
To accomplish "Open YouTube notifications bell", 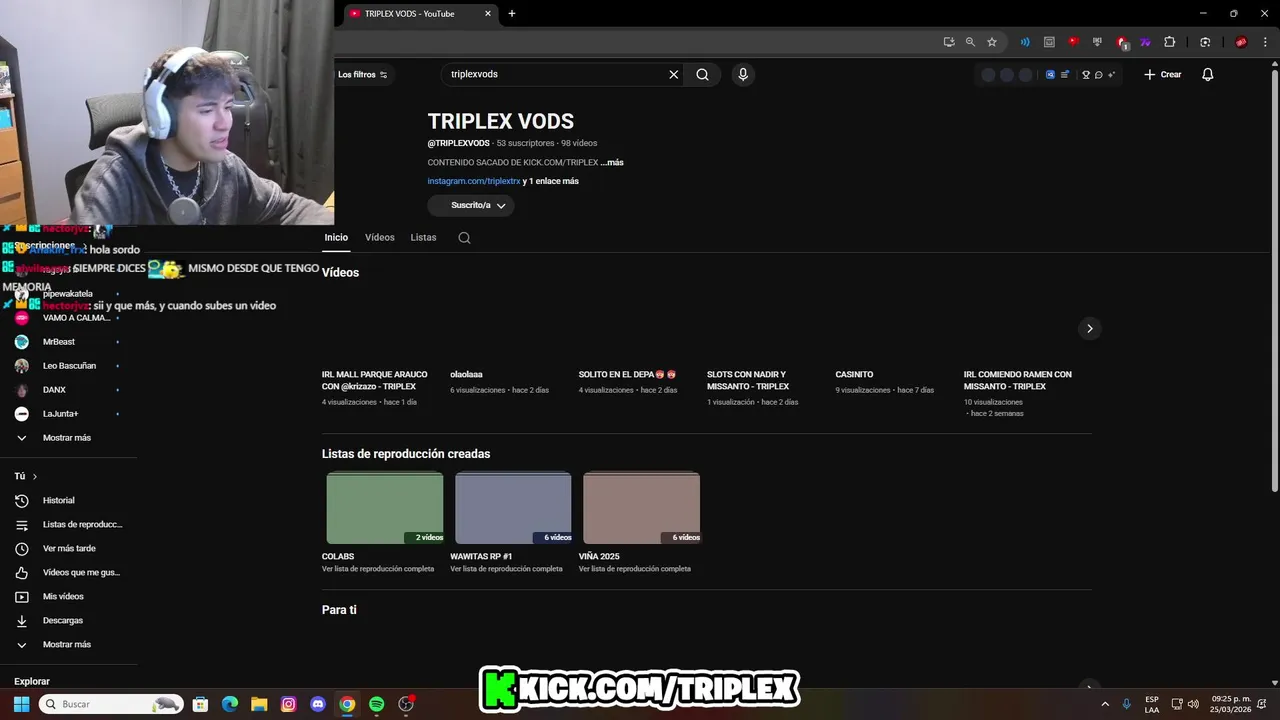I will point(1207,74).
